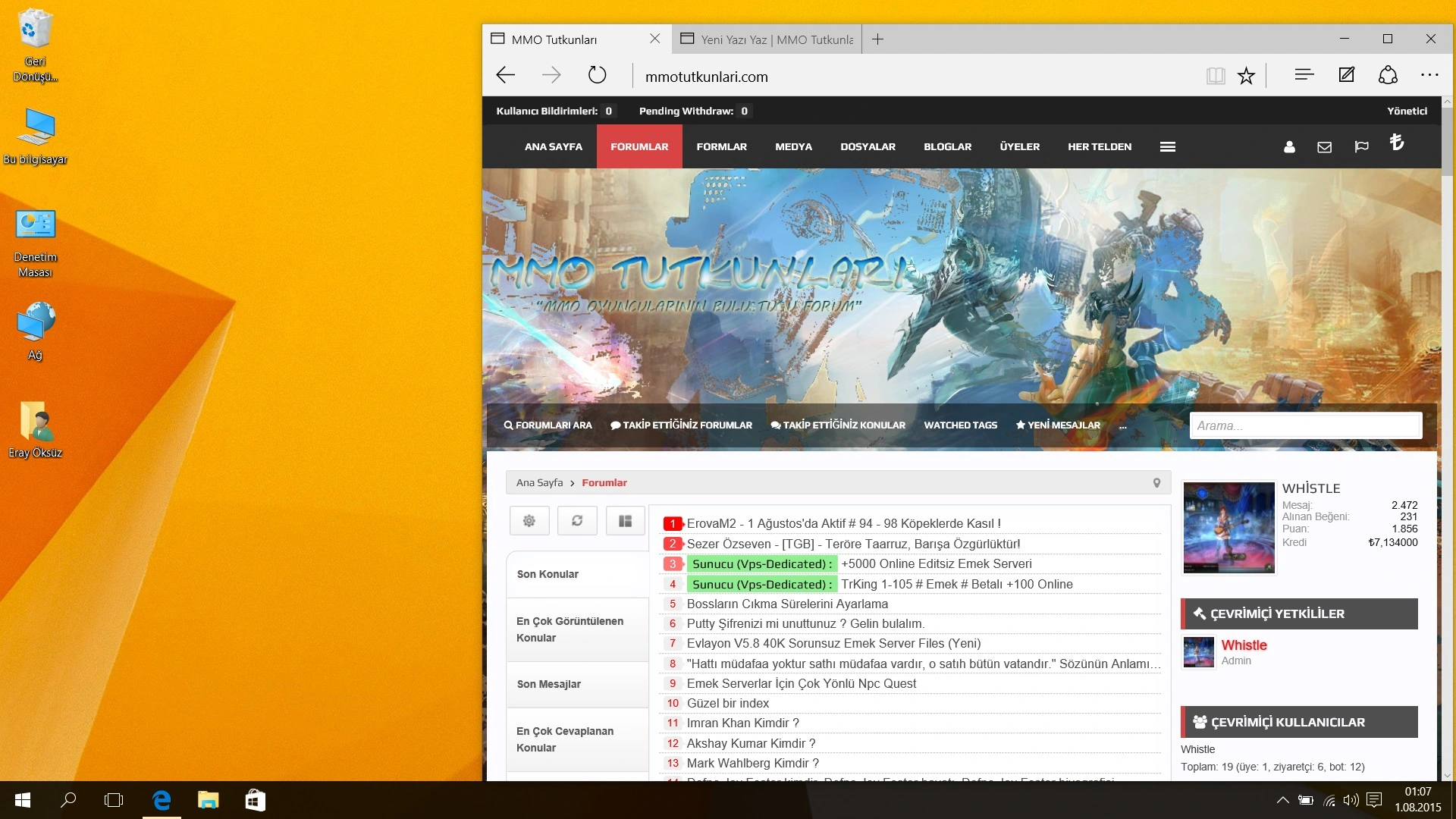Switch to the Yeni Yazı Yaz browser tab

point(767,39)
